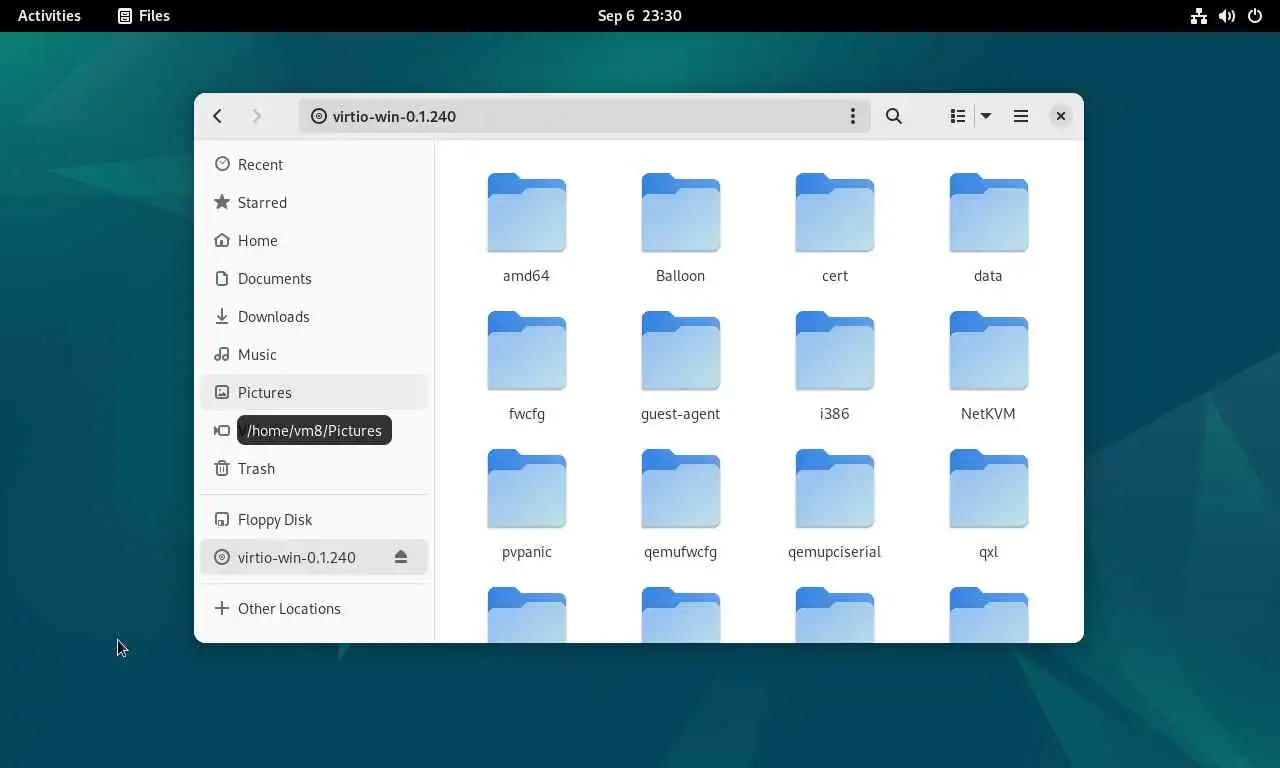Select the Balloon folder
The height and width of the screenshot is (768, 1280).
[680, 228]
